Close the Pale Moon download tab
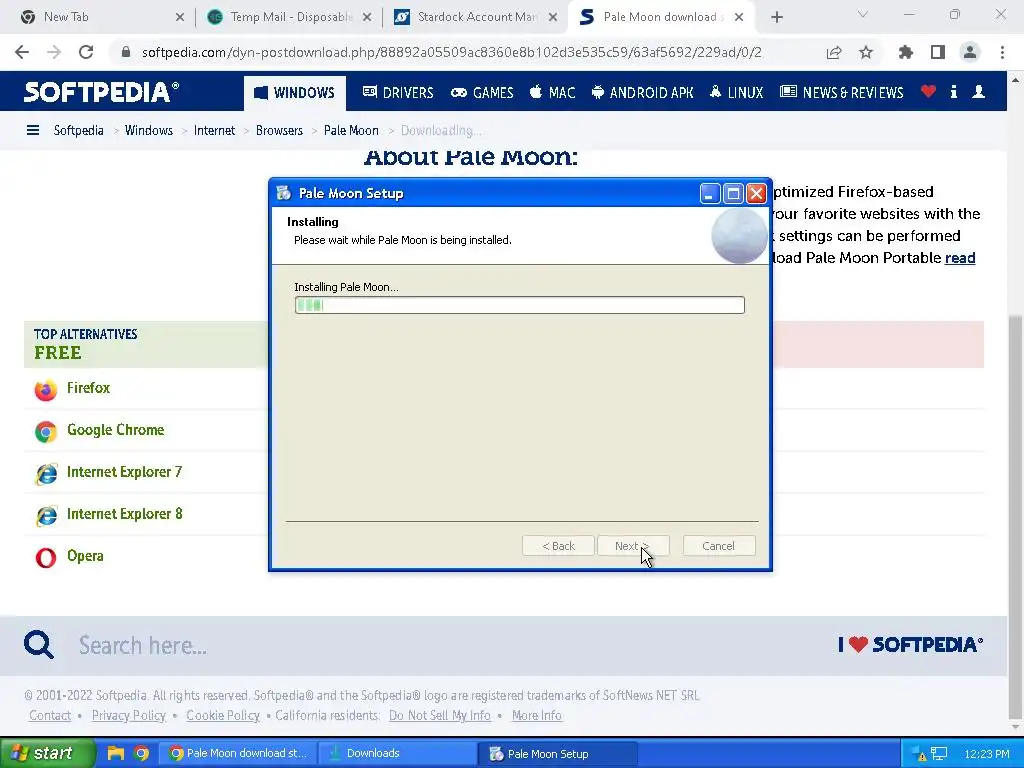The height and width of the screenshot is (768, 1024). coord(739,17)
